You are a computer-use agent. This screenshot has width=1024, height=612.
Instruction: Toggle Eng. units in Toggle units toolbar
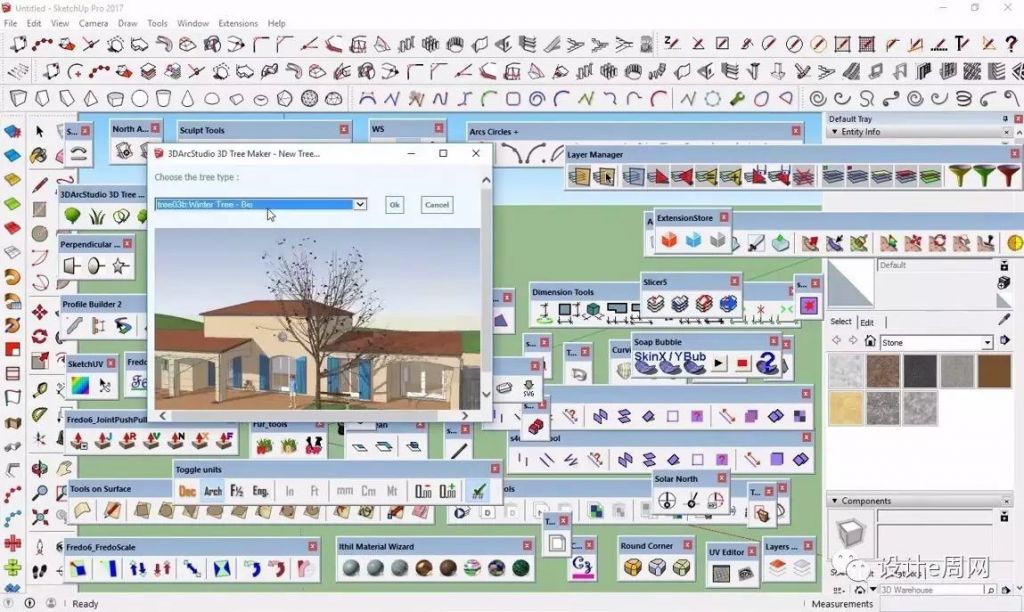point(261,491)
